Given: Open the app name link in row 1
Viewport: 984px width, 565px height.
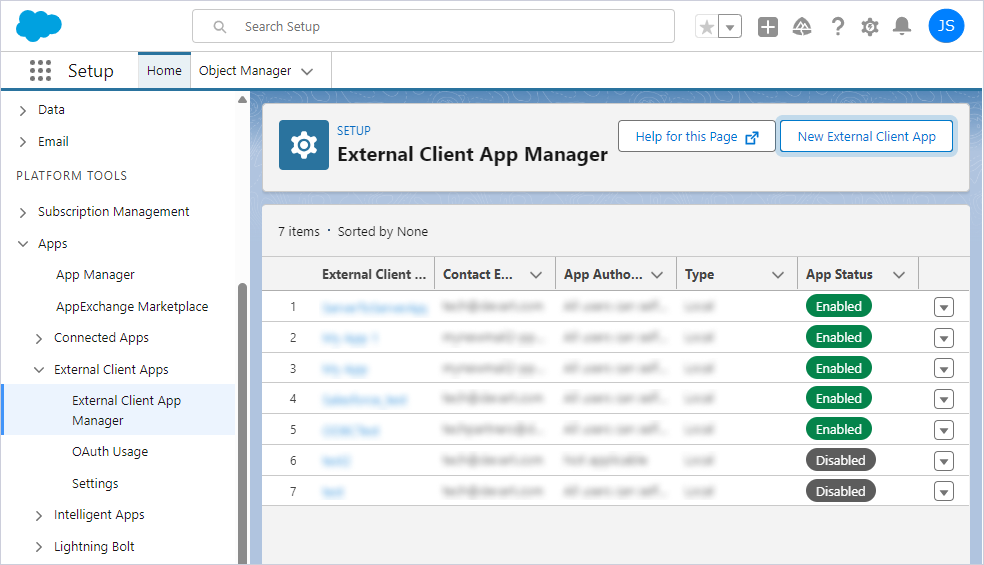Looking at the screenshot, I should coord(375,308).
